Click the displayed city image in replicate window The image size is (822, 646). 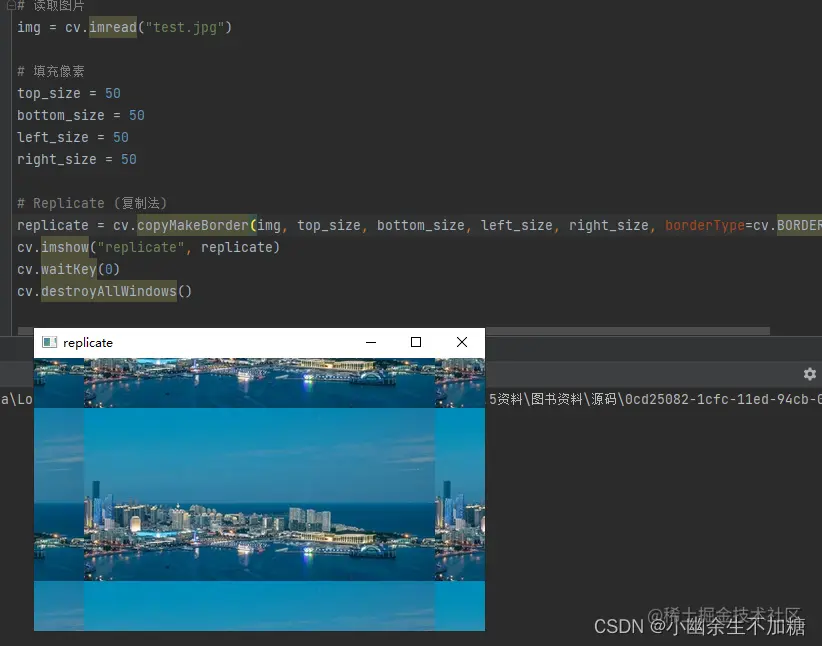click(x=259, y=494)
